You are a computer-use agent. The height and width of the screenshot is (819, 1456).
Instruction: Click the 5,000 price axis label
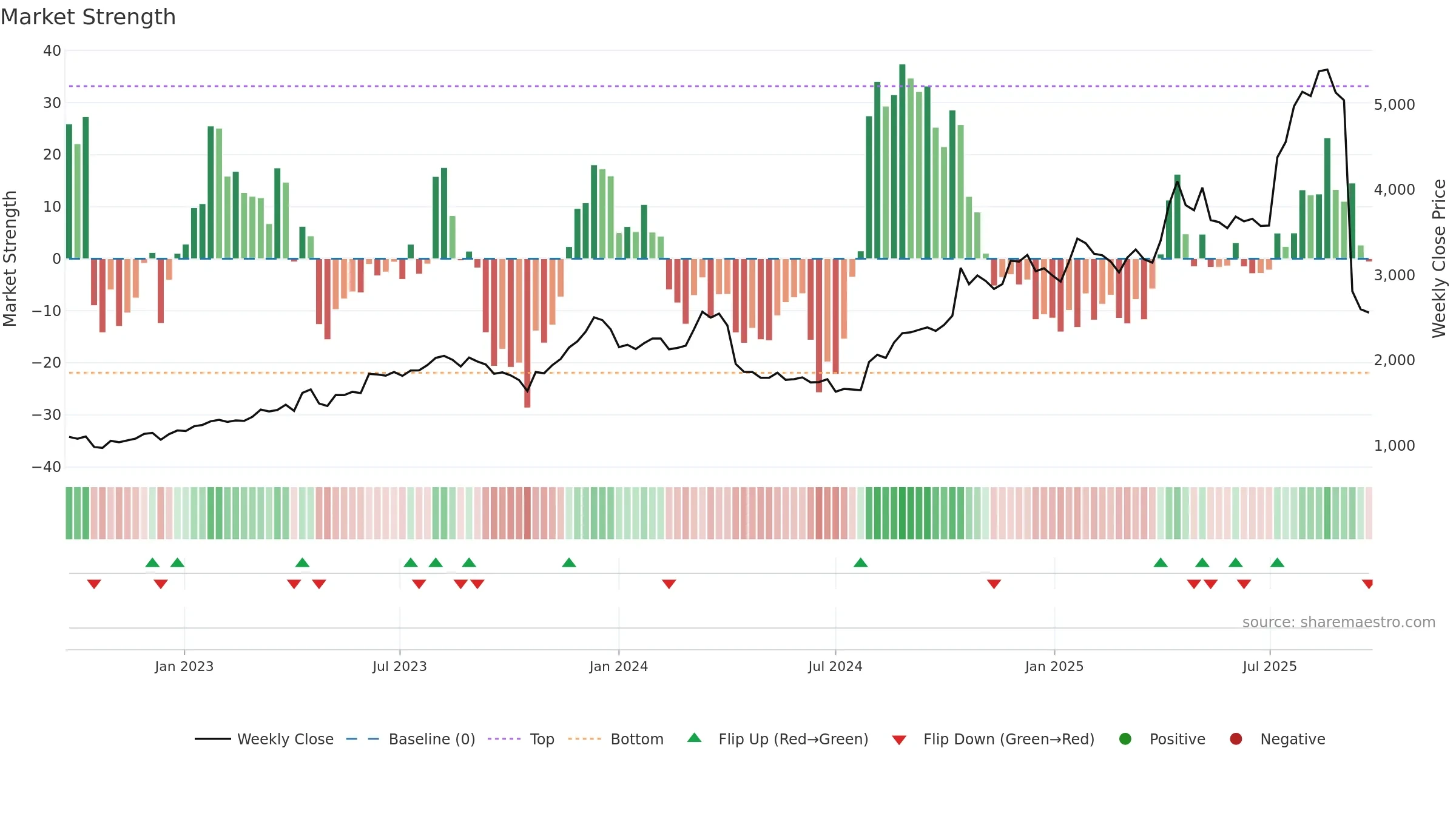[1394, 105]
